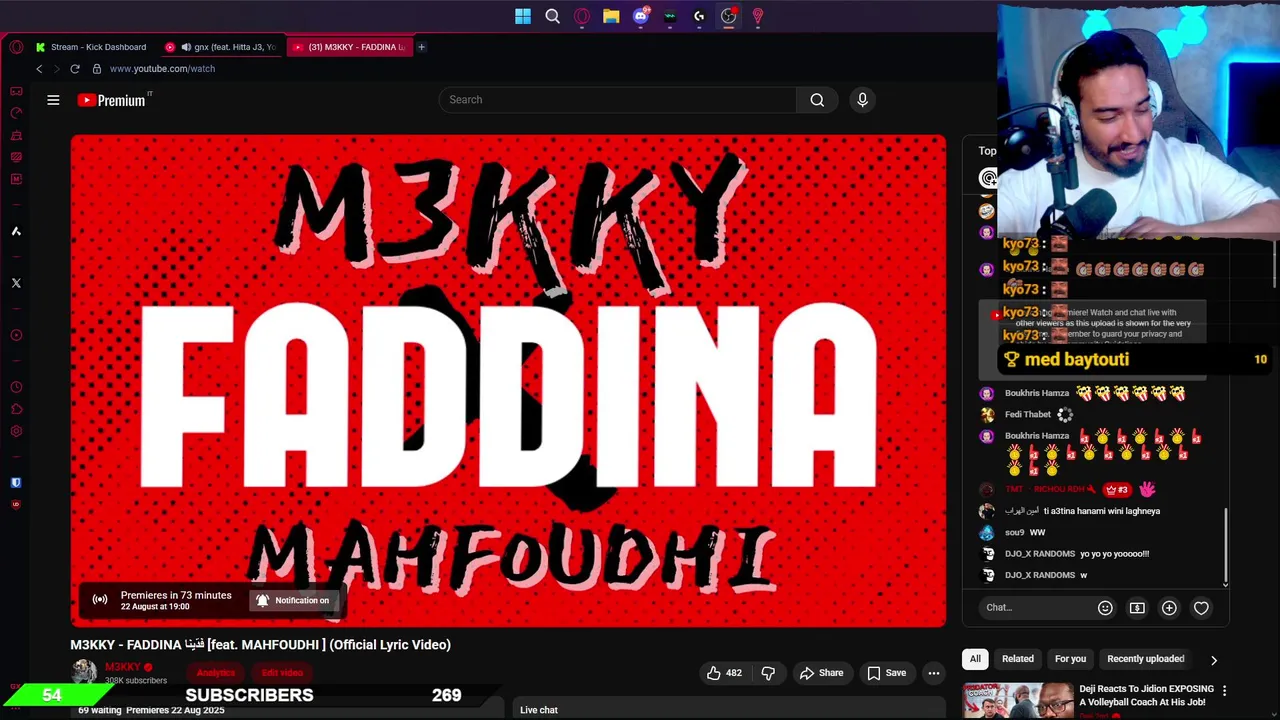Switch to the gnx (feat. Hitta J3) tab
The height and width of the screenshot is (720, 1280).
coord(222,47)
